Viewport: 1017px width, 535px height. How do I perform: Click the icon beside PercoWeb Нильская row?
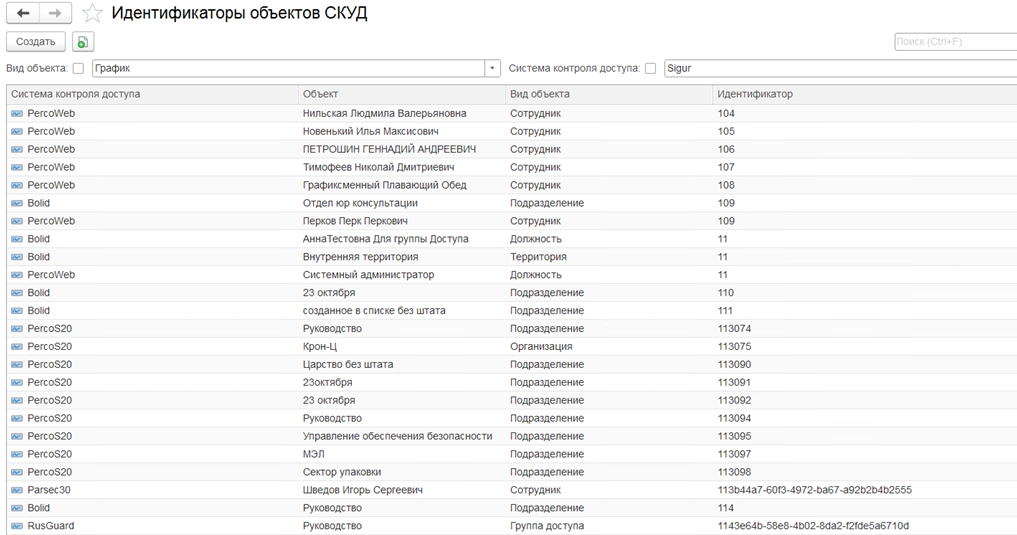16,113
